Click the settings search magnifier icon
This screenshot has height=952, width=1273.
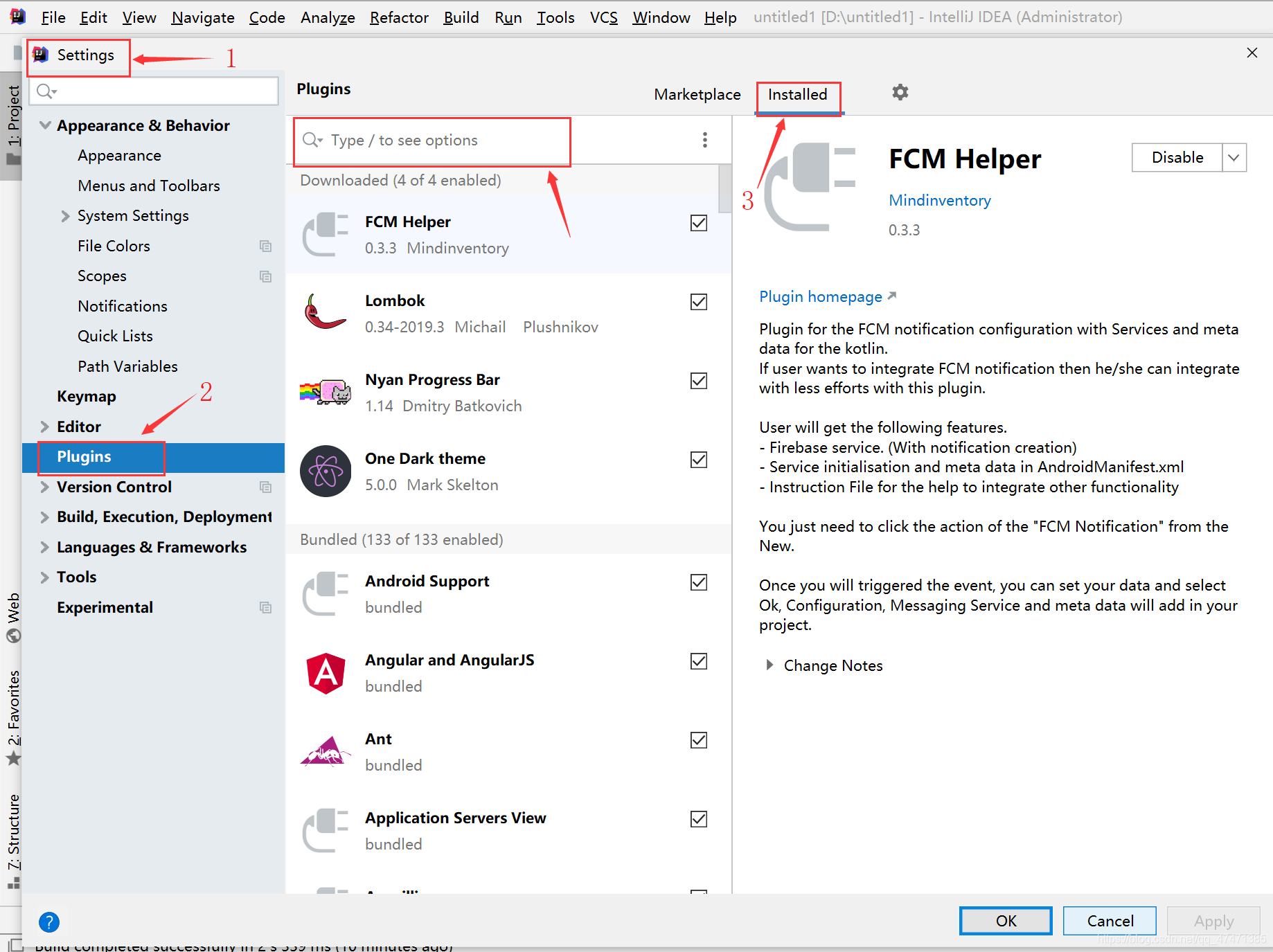click(x=46, y=91)
